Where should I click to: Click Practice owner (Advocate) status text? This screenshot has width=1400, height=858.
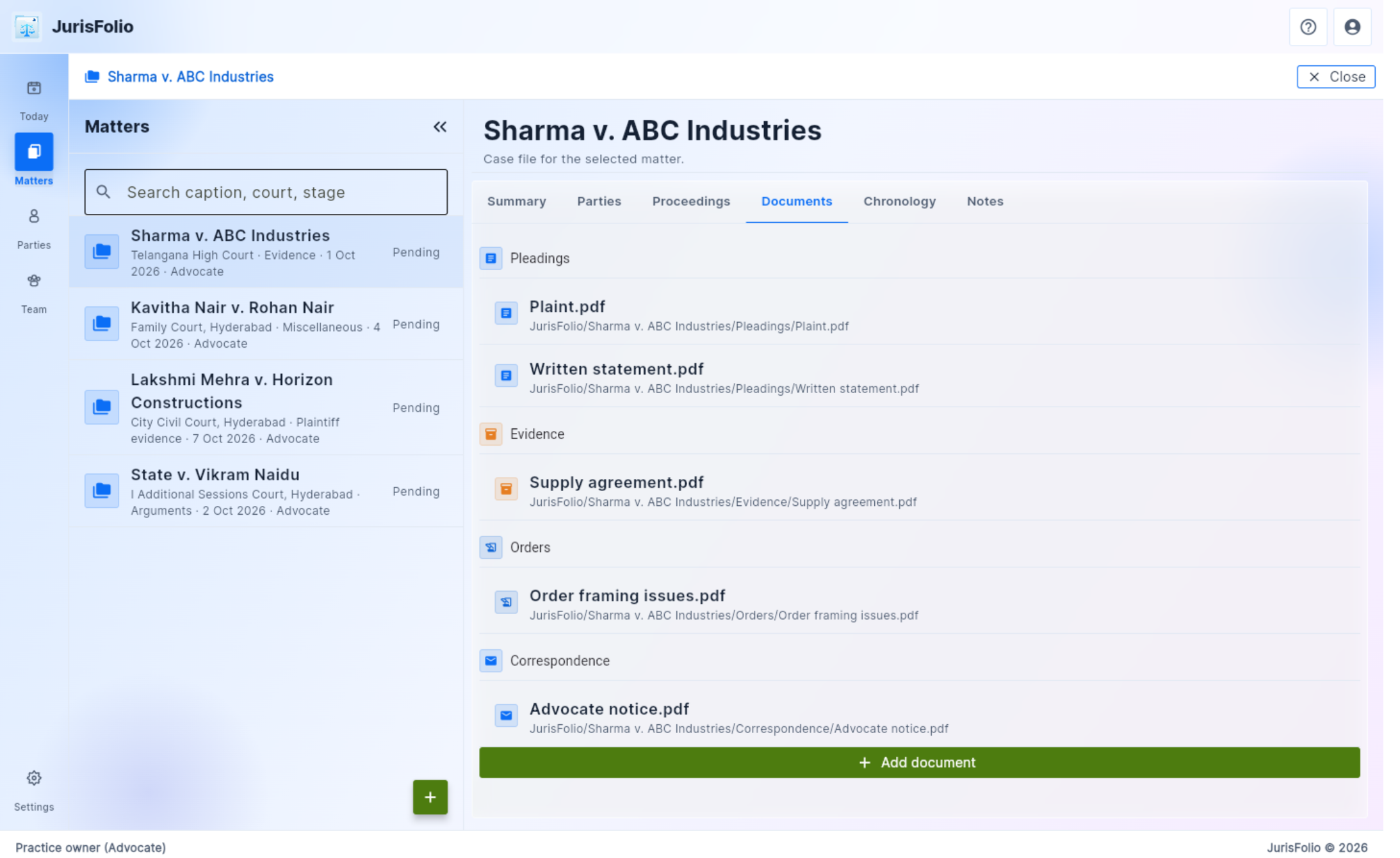[90, 848]
